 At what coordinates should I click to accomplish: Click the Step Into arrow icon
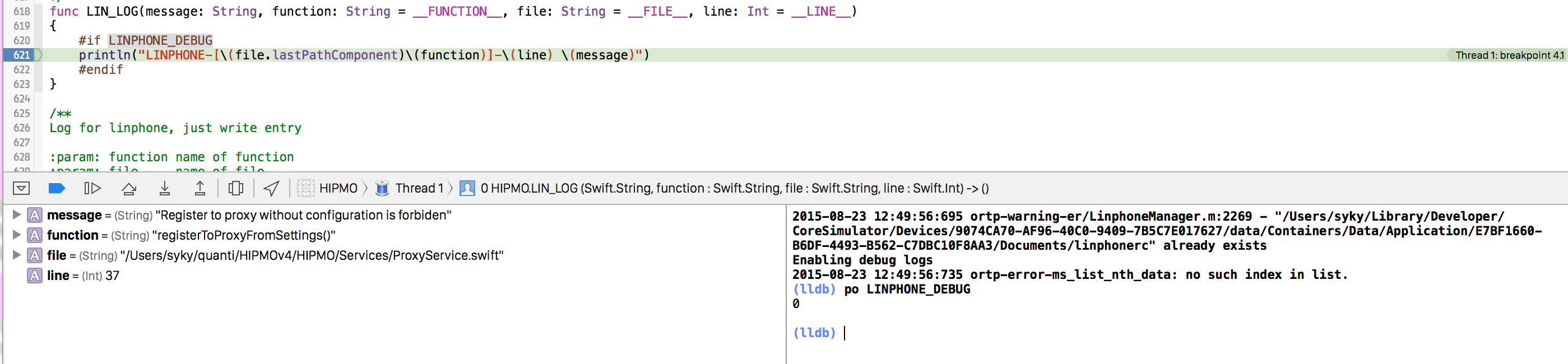164,189
